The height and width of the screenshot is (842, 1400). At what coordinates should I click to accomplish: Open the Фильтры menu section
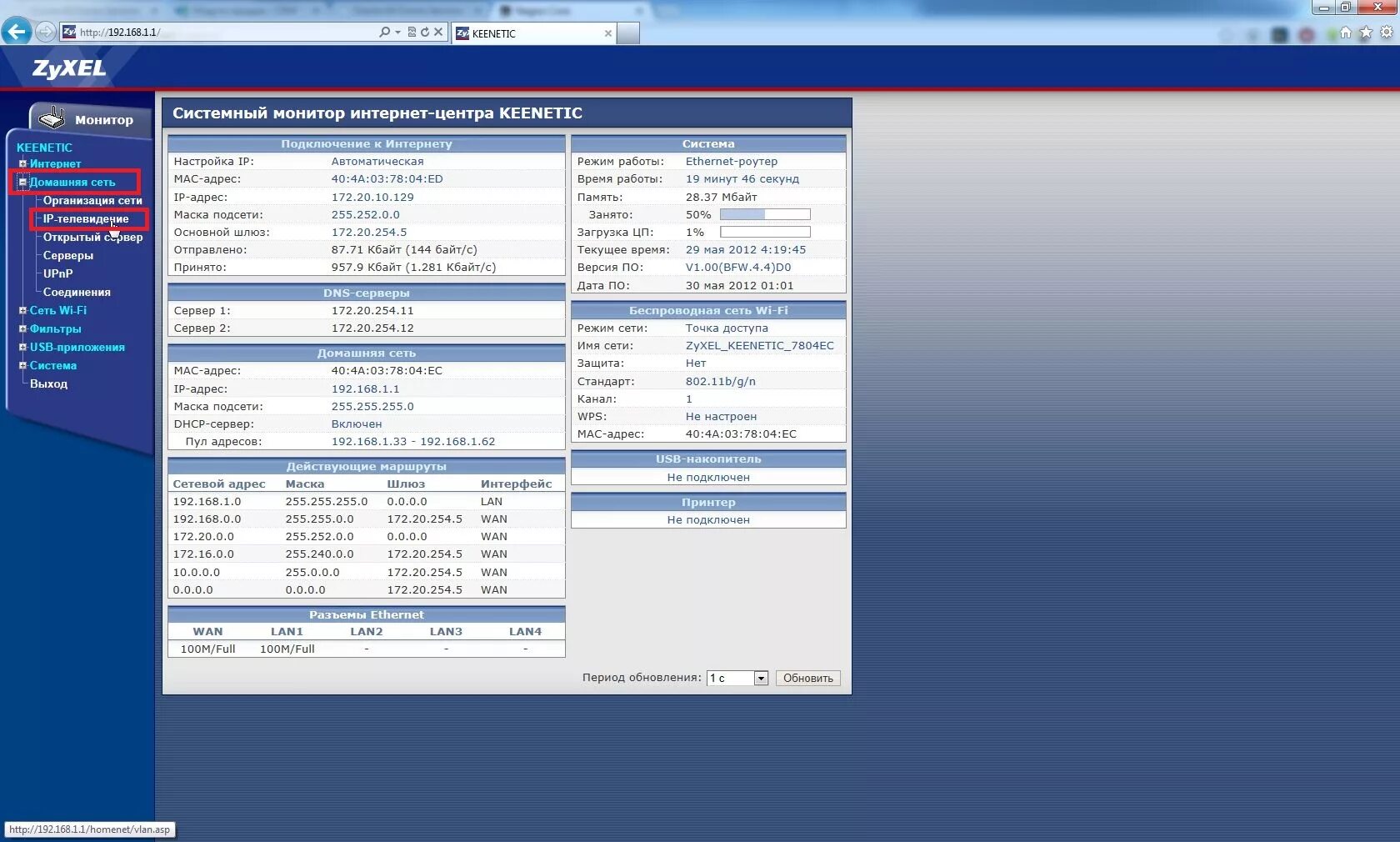click(x=56, y=328)
